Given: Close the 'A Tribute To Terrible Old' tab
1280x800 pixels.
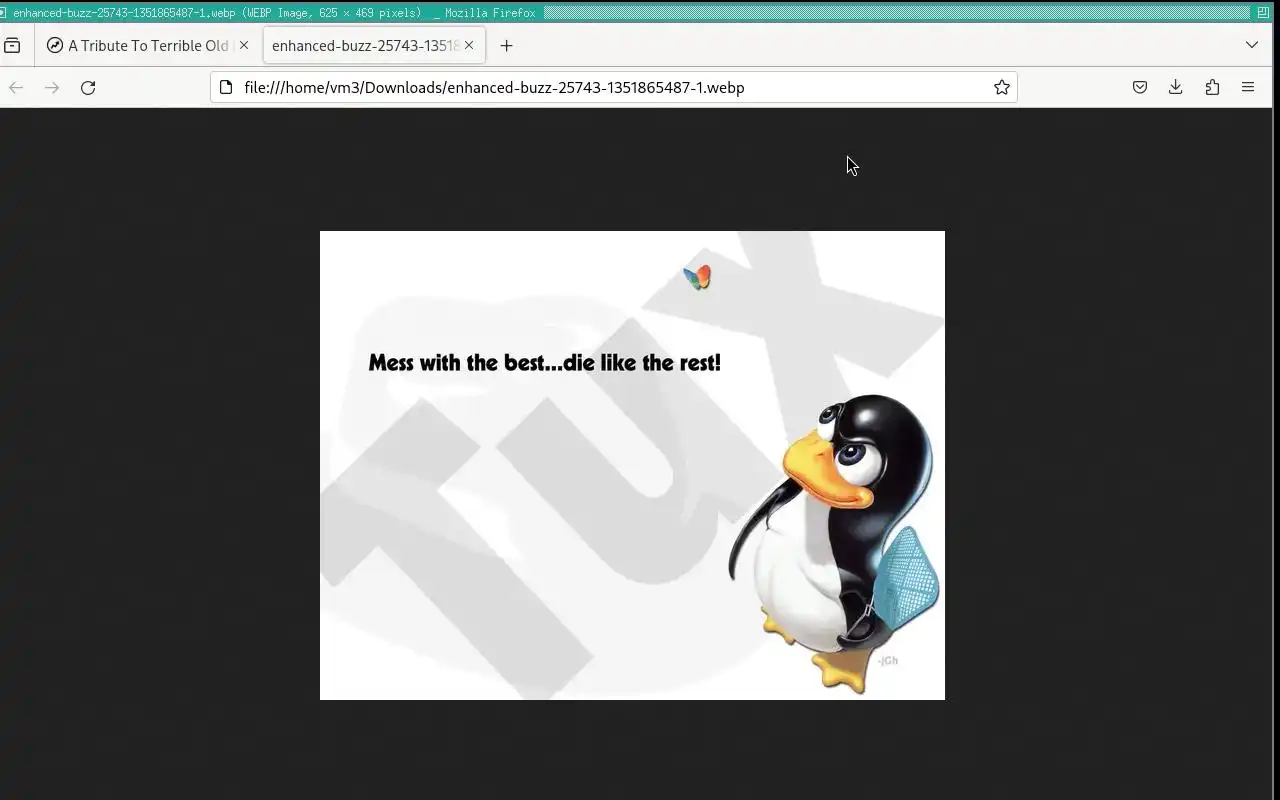Looking at the screenshot, I should (244, 45).
